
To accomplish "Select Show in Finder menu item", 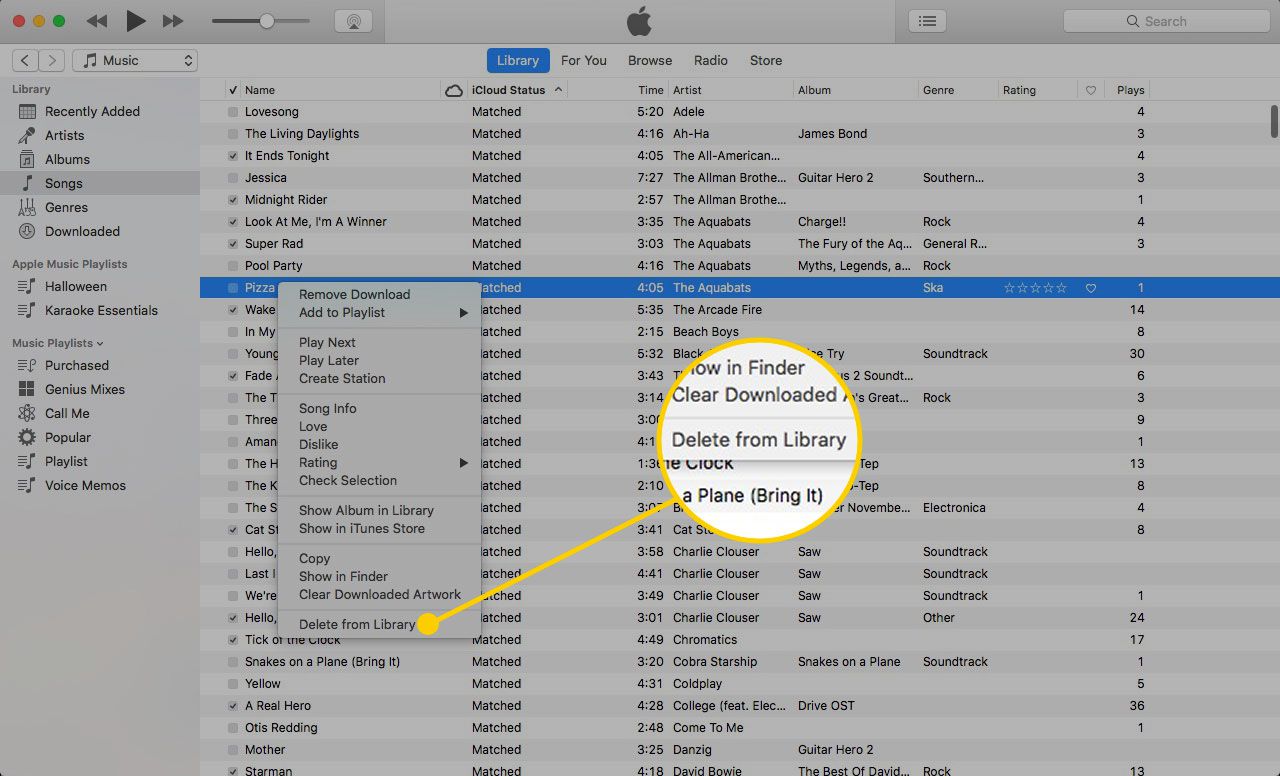I will point(343,577).
